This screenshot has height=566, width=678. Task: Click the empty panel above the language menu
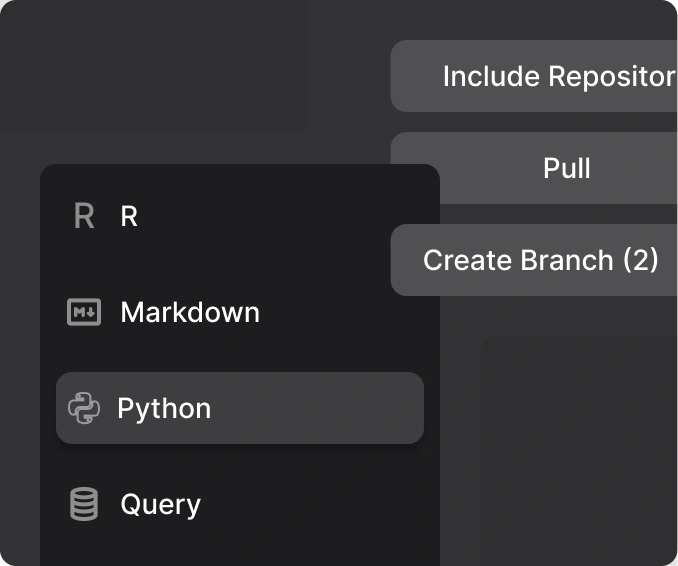tap(150, 65)
